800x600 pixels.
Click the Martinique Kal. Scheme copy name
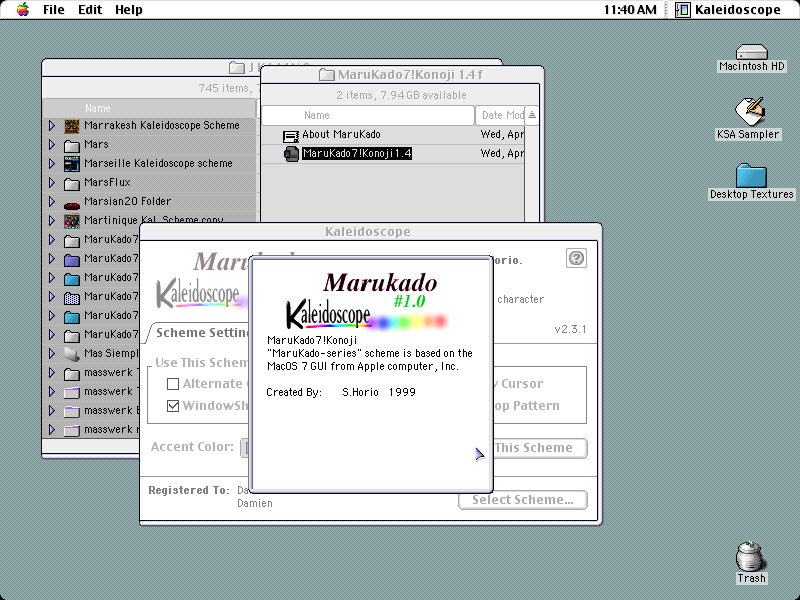154,220
